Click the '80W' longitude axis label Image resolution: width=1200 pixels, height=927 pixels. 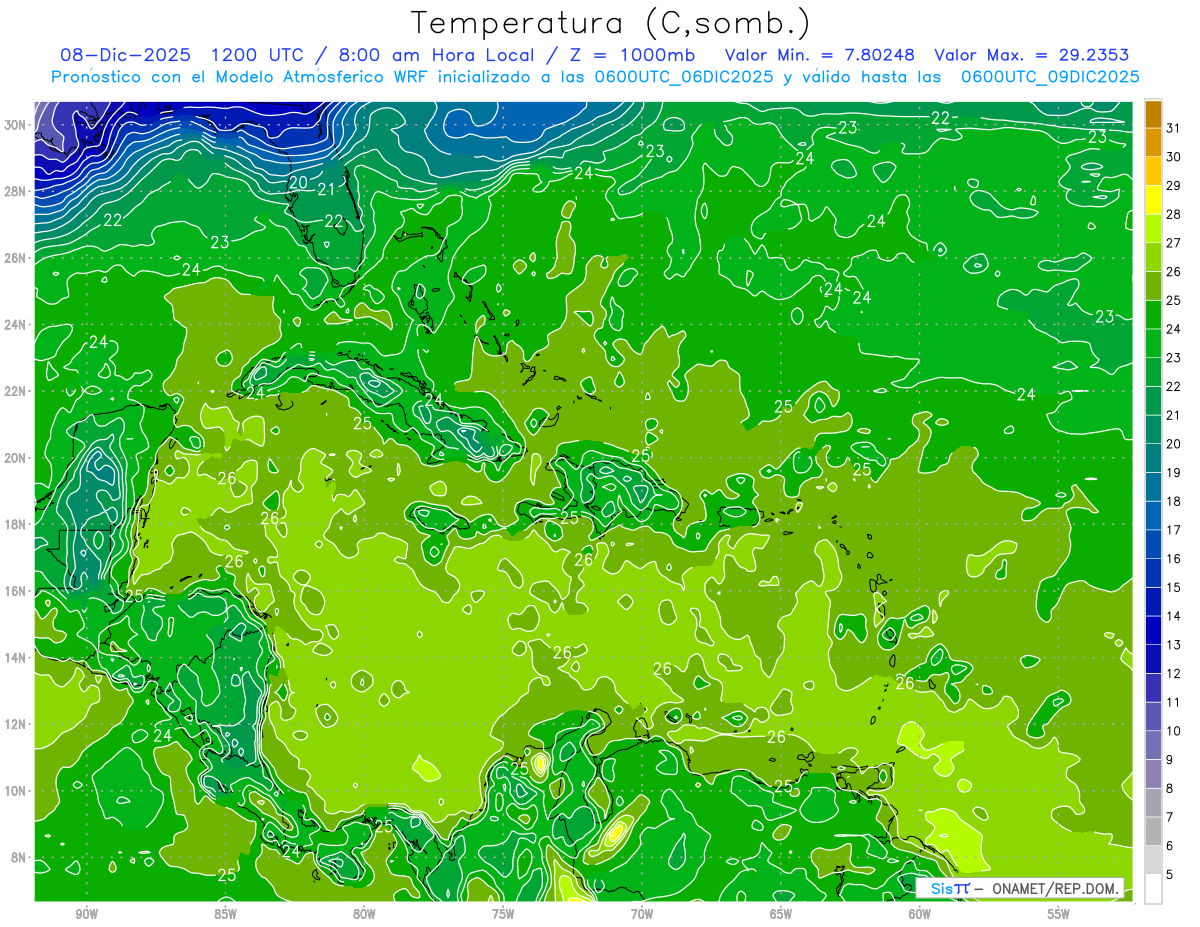364,915
